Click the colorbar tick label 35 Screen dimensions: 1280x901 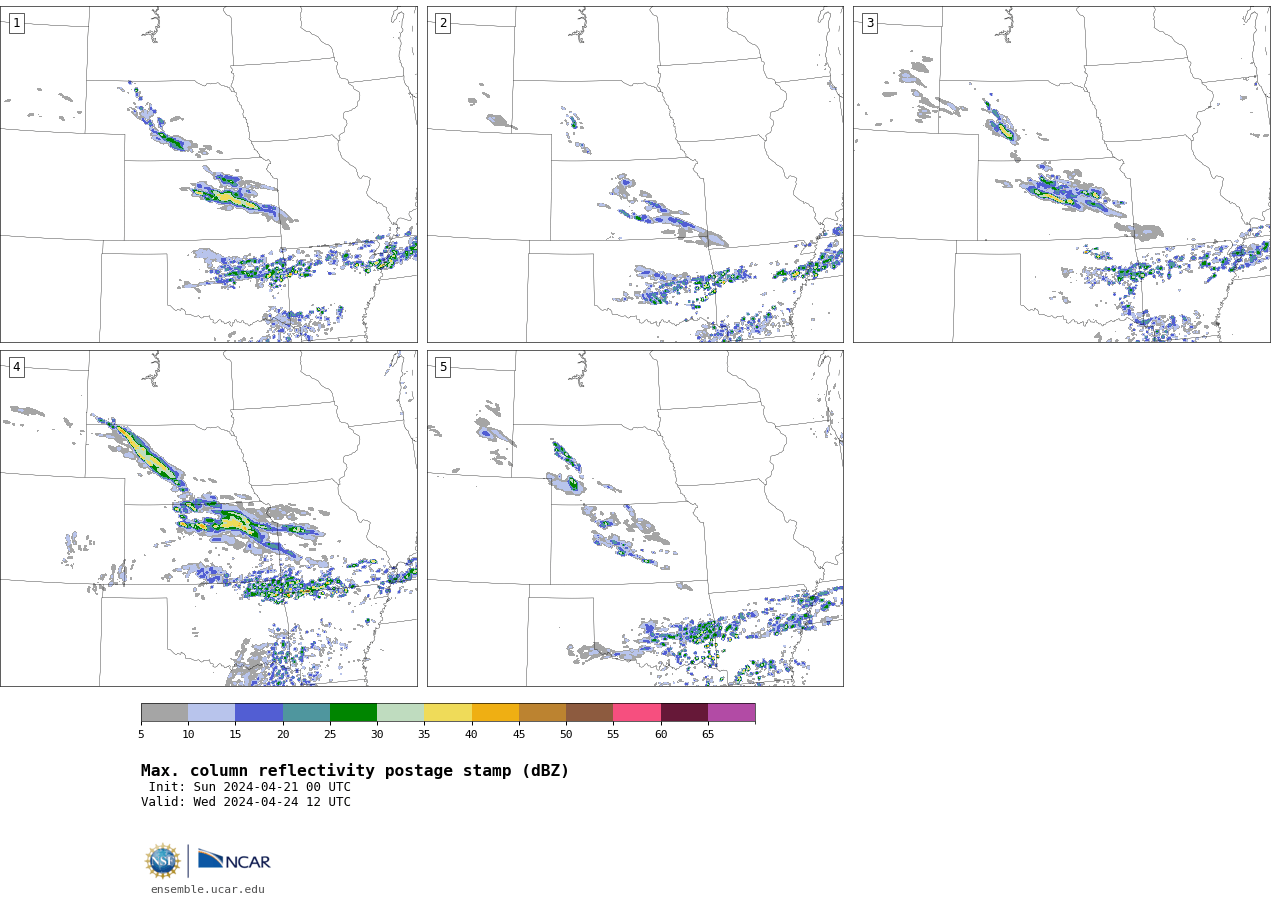(424, 735)
